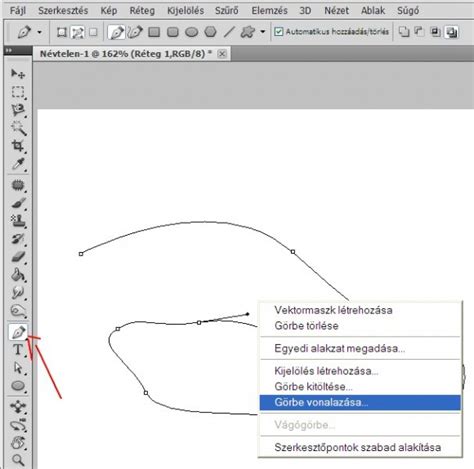Select the 3D Orbit camera tool
The width and height of the screenshot is (474, 469).
[x=18, y=425]
